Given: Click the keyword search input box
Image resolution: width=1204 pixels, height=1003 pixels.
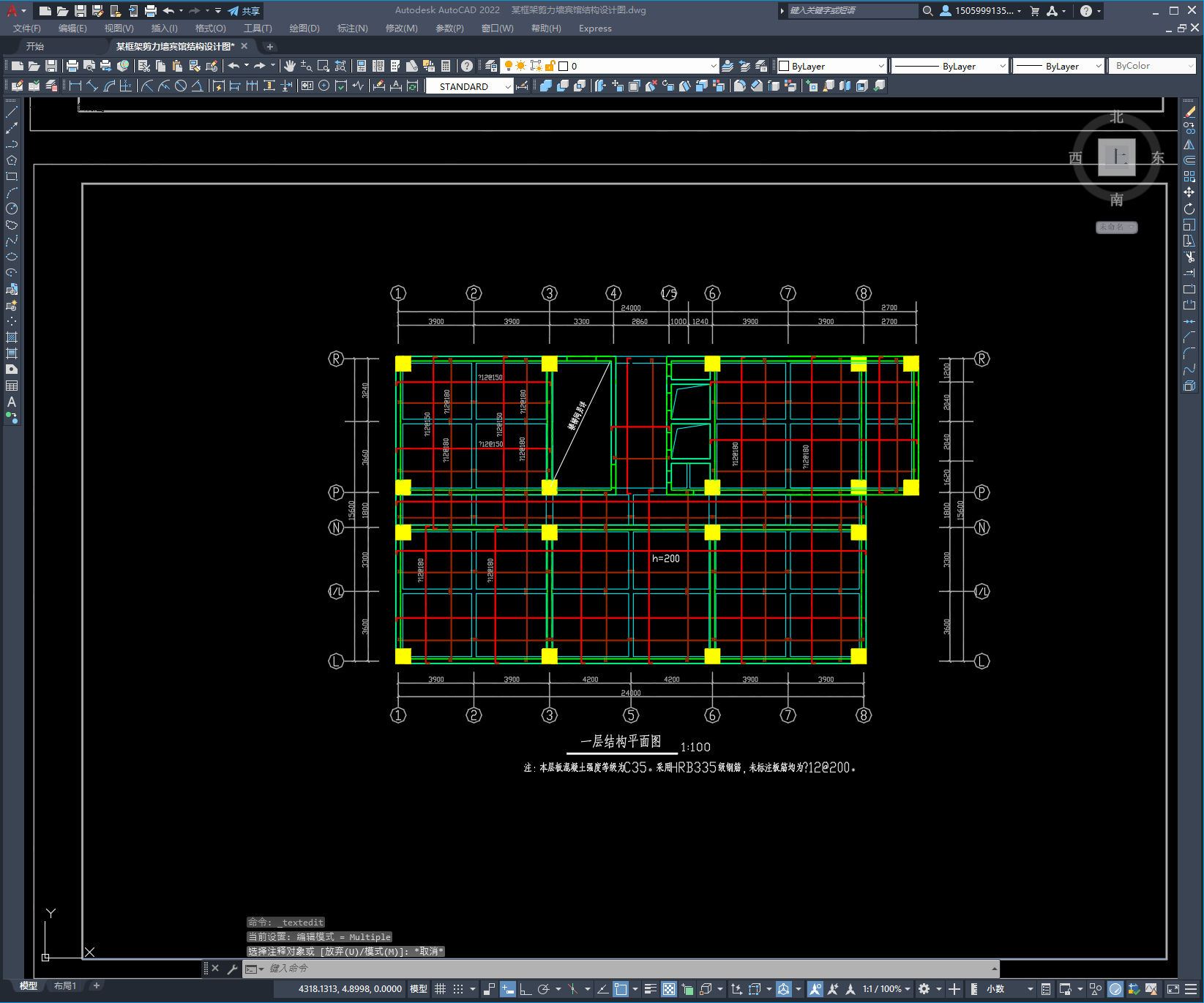Looking at the screenshot, I should point(852,11).
